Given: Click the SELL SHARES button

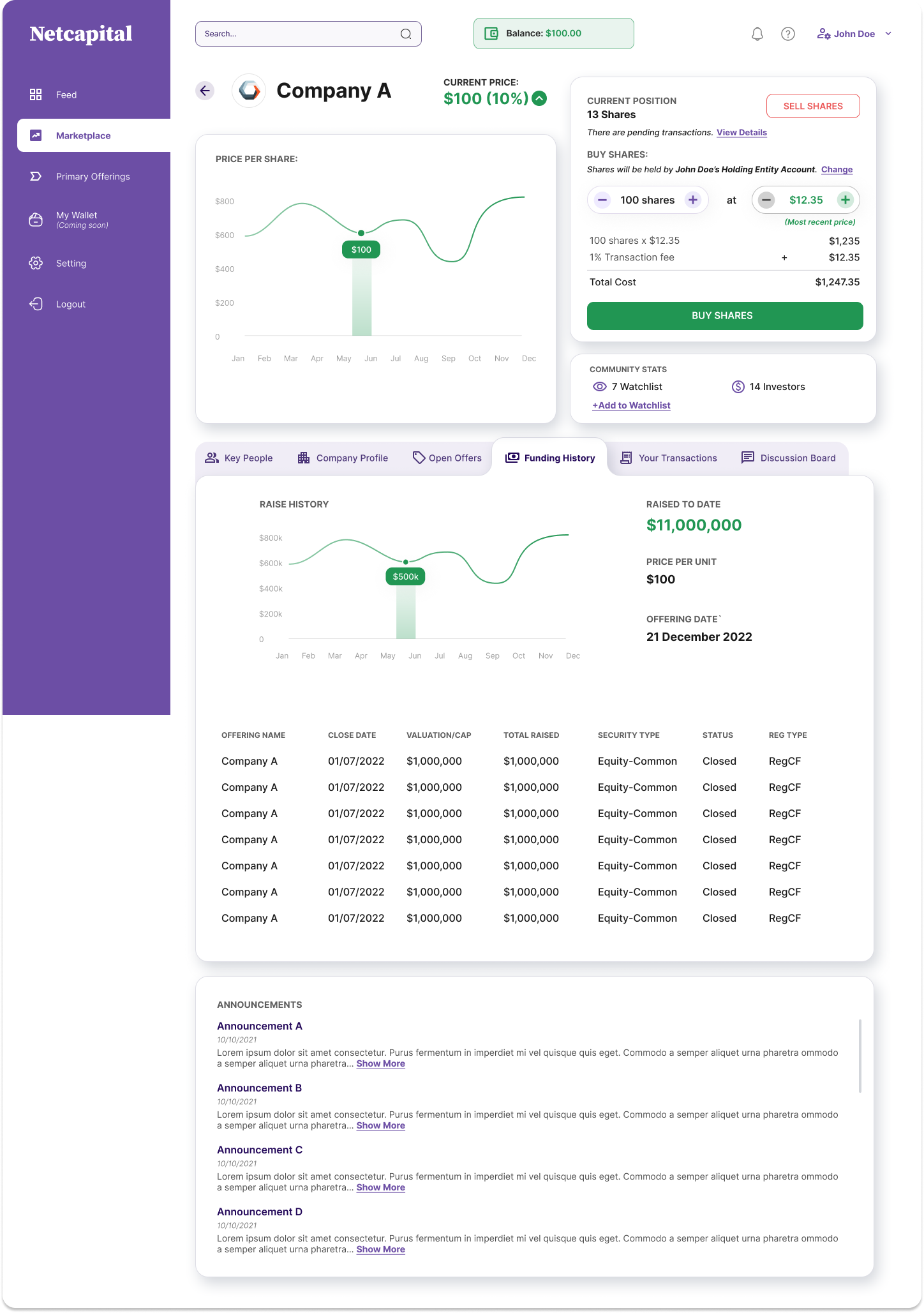Looking at the screenshot, I should (813, 106).
